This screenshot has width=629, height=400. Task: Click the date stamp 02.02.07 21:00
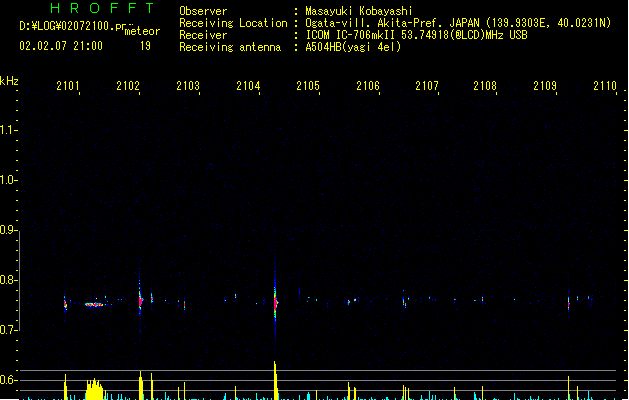61,46
